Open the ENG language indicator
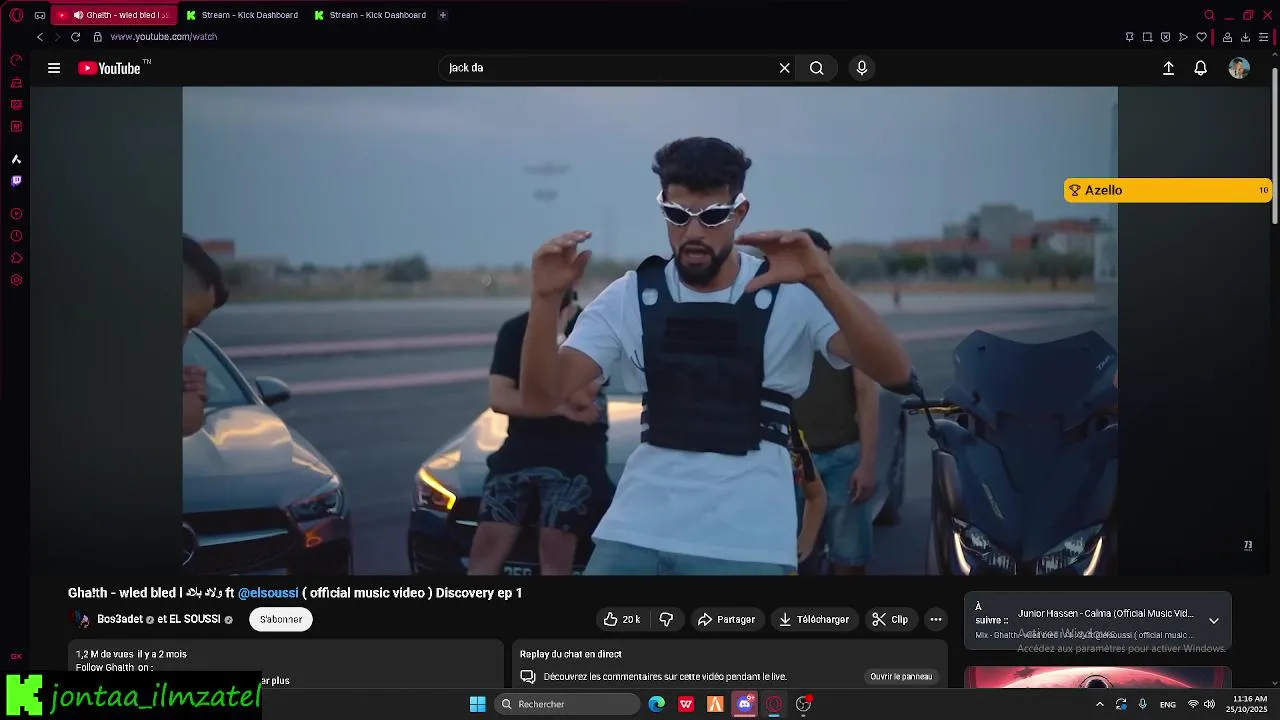Screen dimensions: 1280x720 [1168, 705]
